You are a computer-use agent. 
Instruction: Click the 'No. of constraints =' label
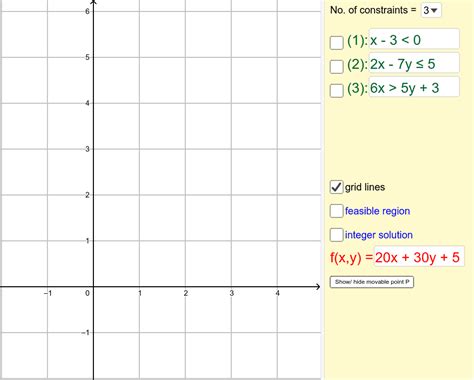(373, 10)
